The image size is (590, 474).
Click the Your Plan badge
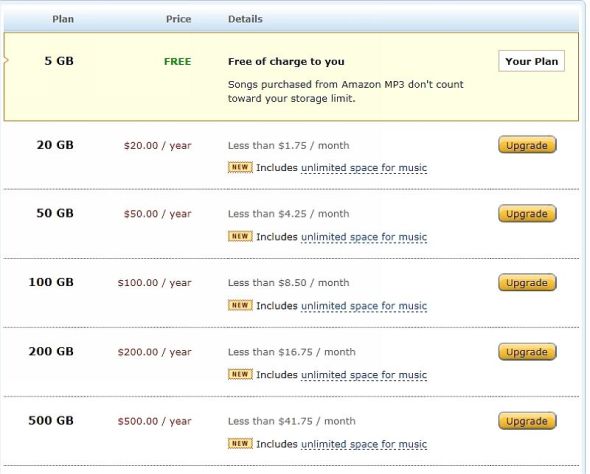pos(531,61)
